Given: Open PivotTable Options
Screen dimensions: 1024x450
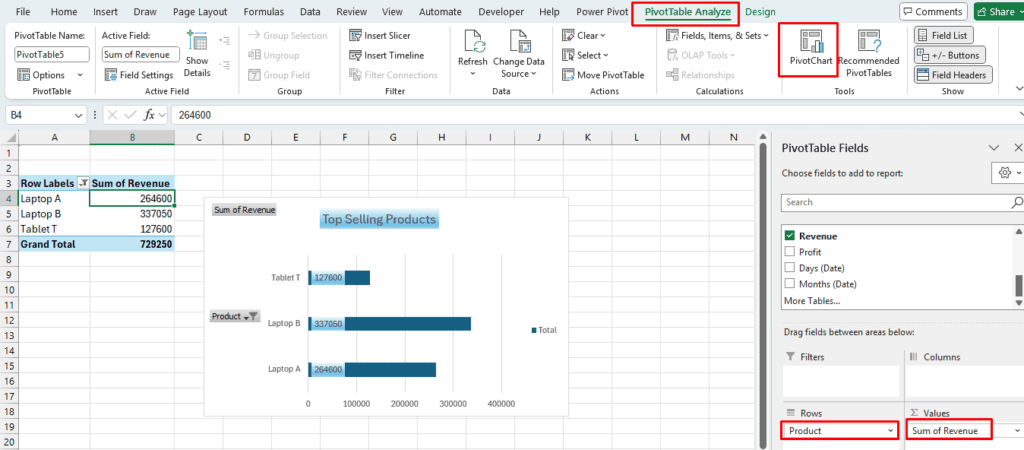Looking at the screenshot, I should click(50, 75).
